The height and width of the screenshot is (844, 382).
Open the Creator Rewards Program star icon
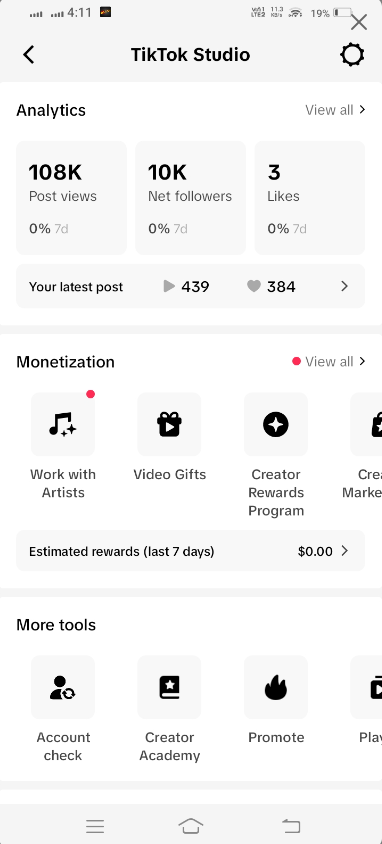(x=276, y=424)
